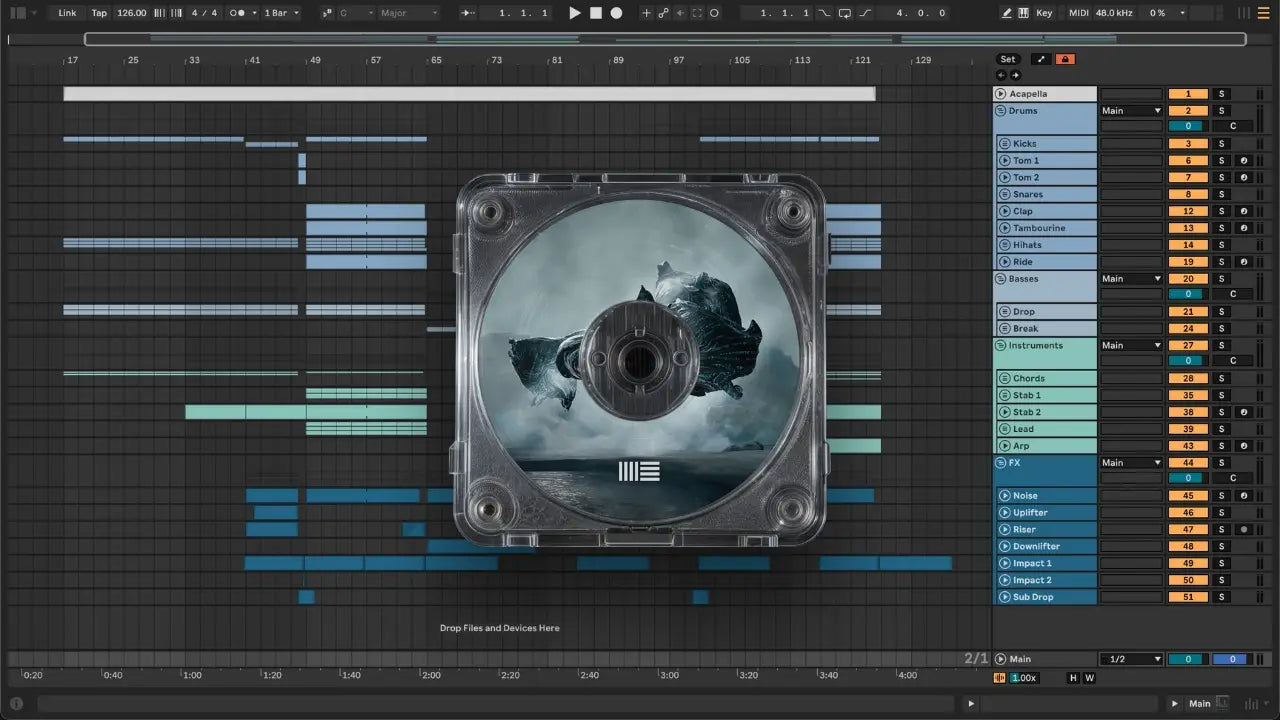Screen dimensions: 1280x720
Task: Arm the Arrangement Record button
Action: [616, 13]
